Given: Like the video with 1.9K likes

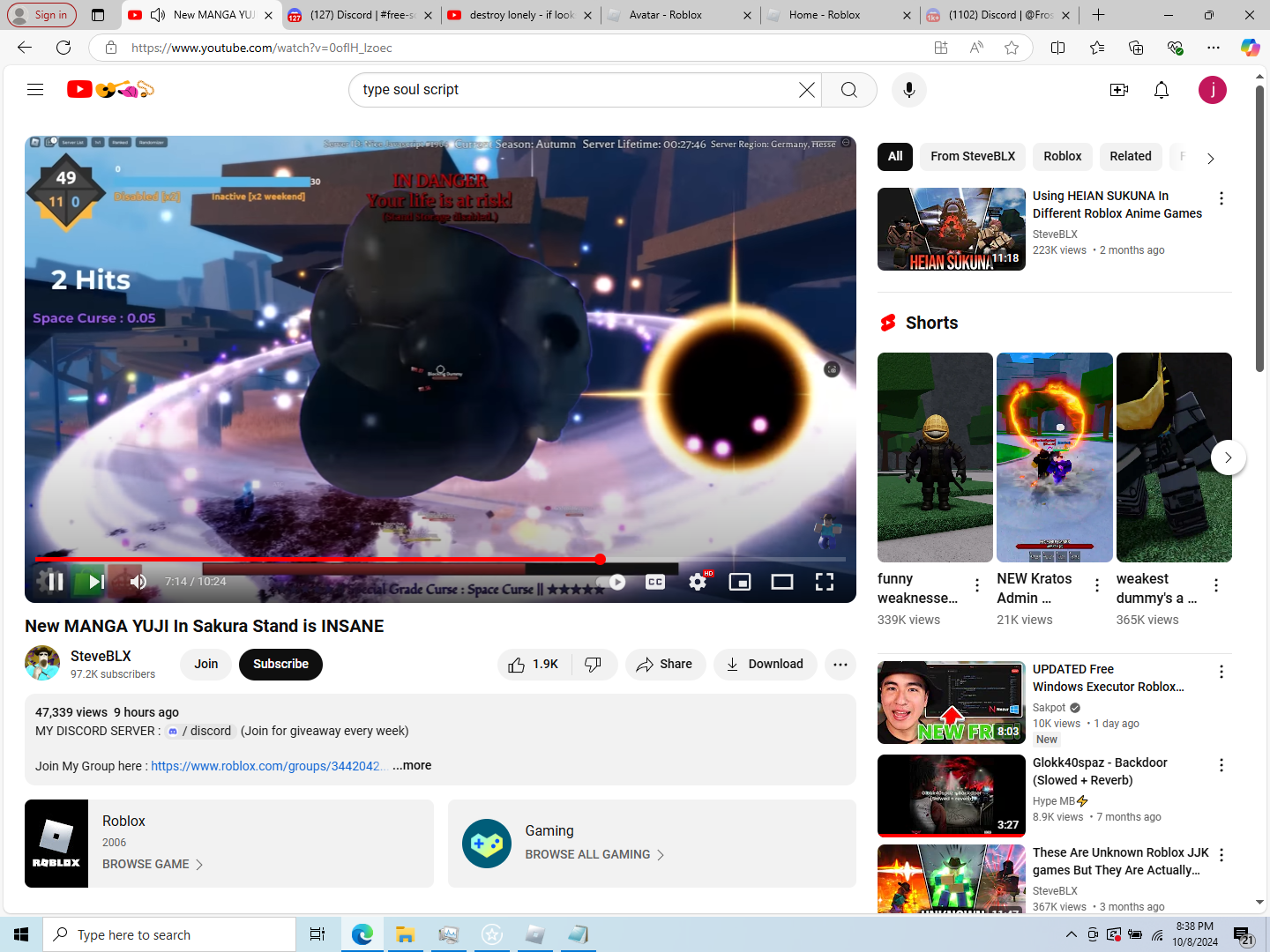Looking at the screenshot, I should (534, 665).
